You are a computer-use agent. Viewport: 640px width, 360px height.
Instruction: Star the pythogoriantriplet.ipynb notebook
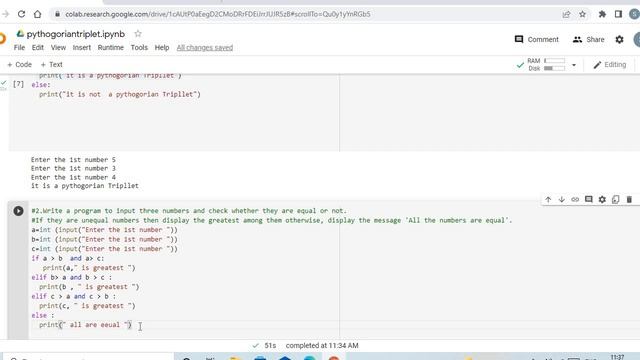[x=138, y=34]
